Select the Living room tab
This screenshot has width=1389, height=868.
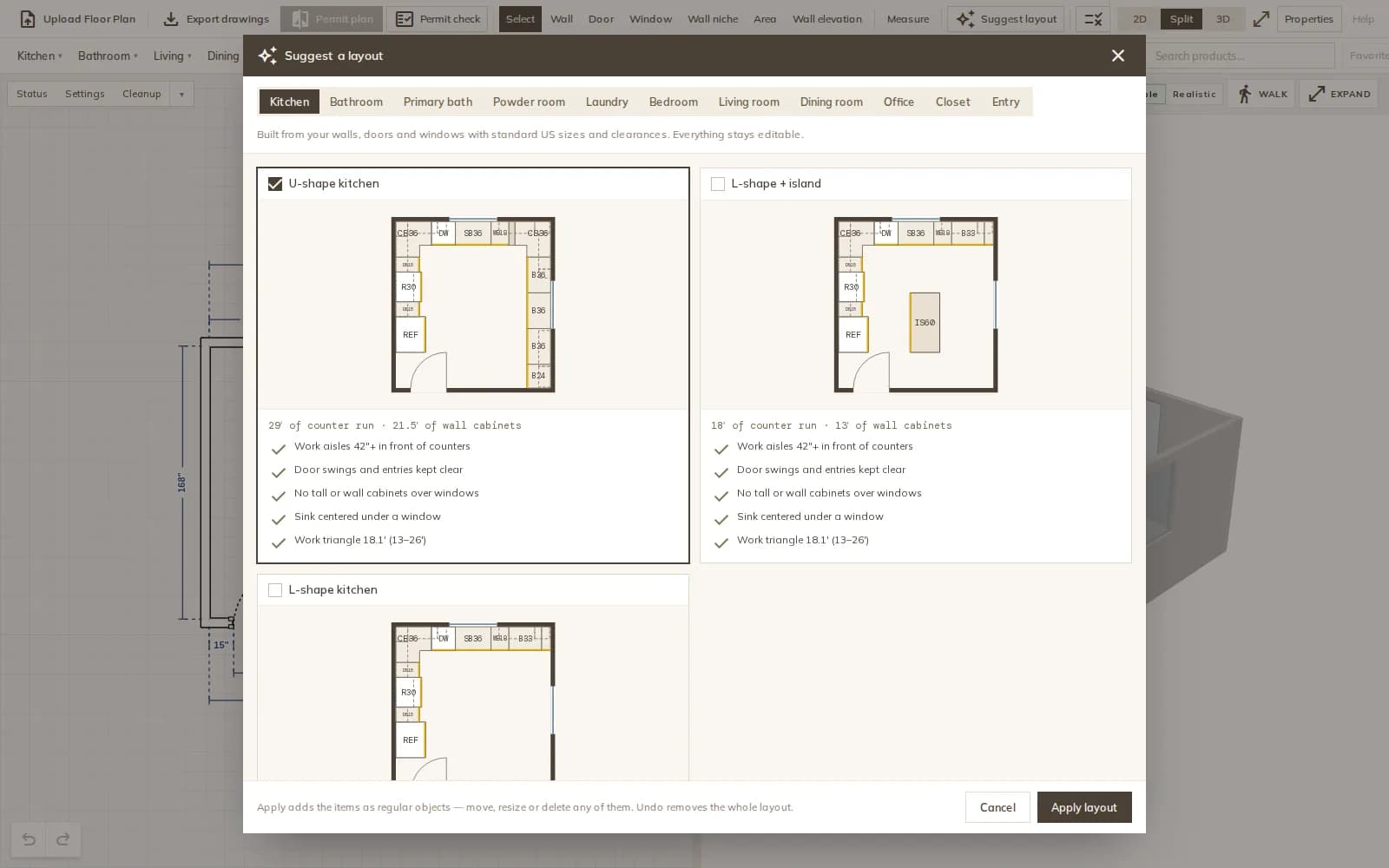click(749, 102)
